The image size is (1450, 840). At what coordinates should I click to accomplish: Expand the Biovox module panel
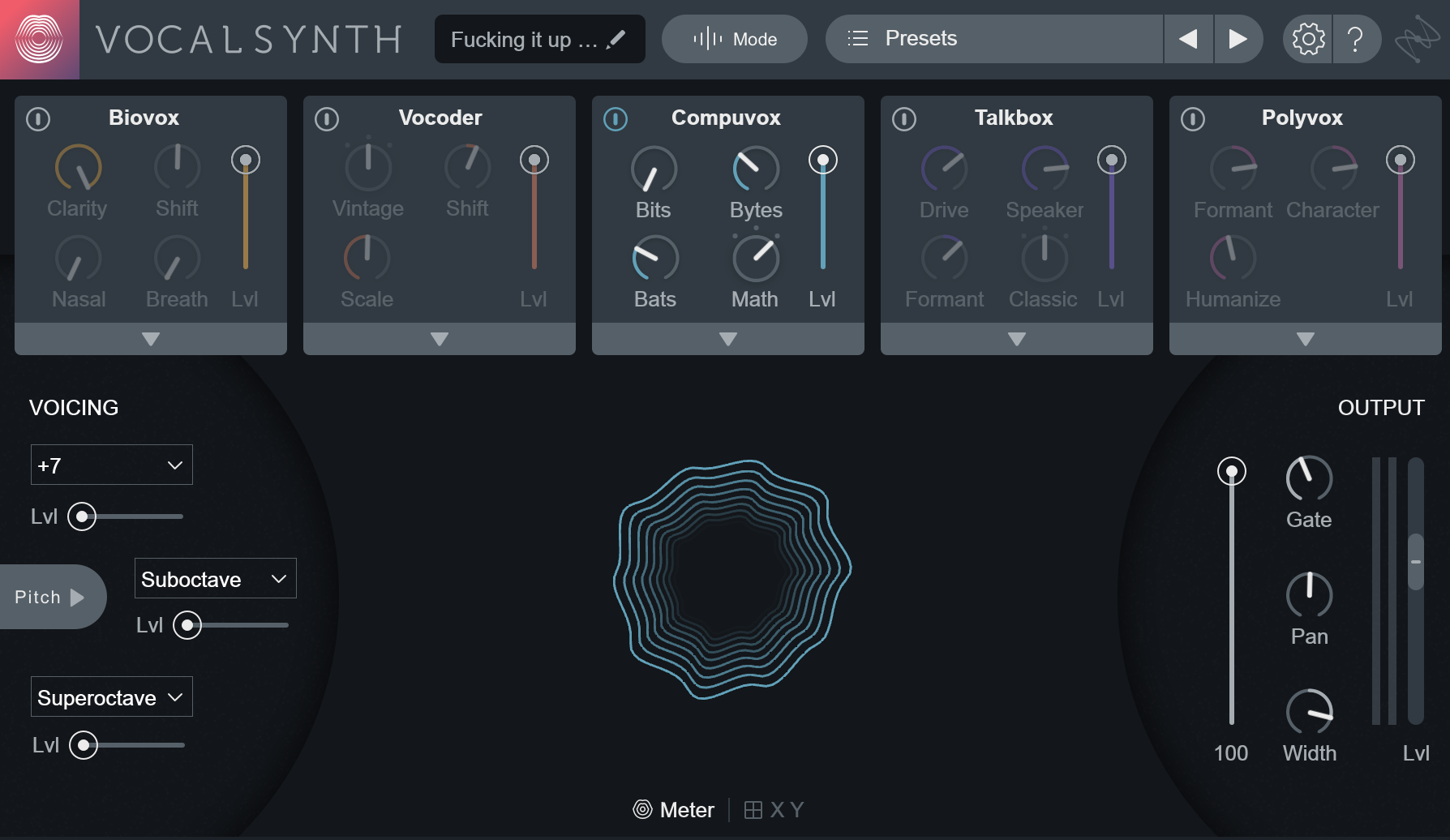pos(151,339)
